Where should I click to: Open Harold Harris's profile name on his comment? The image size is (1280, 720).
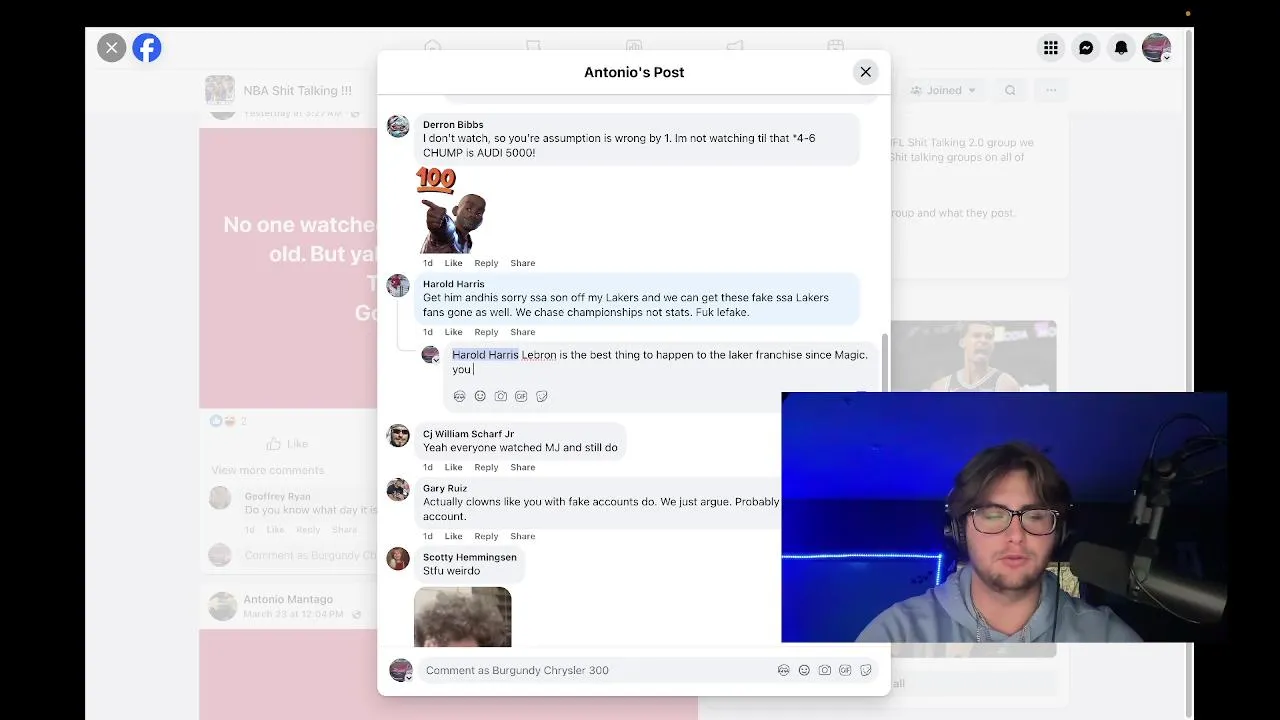point(453,284)
